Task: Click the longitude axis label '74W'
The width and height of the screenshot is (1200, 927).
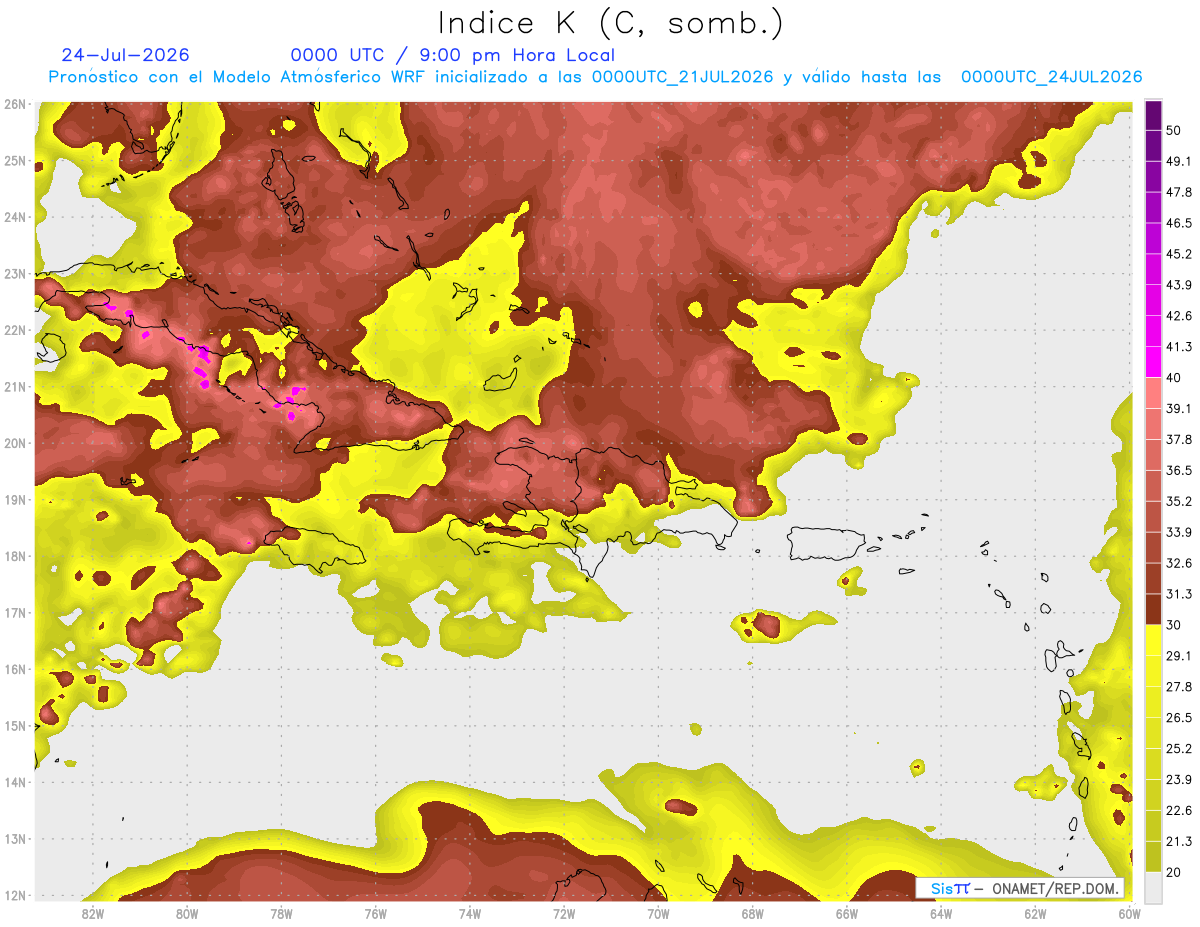Action: 470,913
